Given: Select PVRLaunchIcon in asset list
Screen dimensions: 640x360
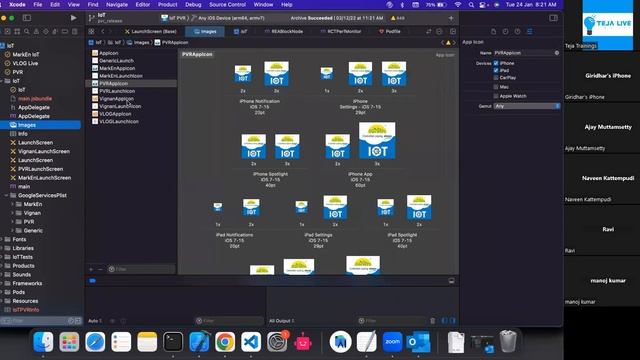Looking at the screenshot, I should click(x=117, y=91).
